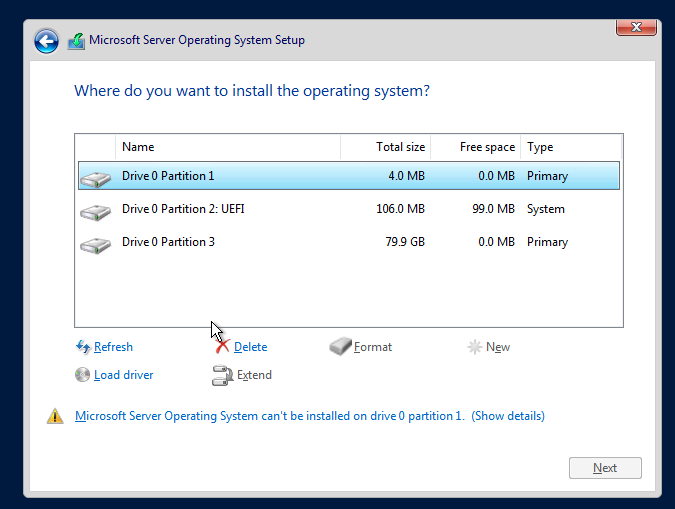Click drive icon for Drive 0 Partition 1

[95, 178]
